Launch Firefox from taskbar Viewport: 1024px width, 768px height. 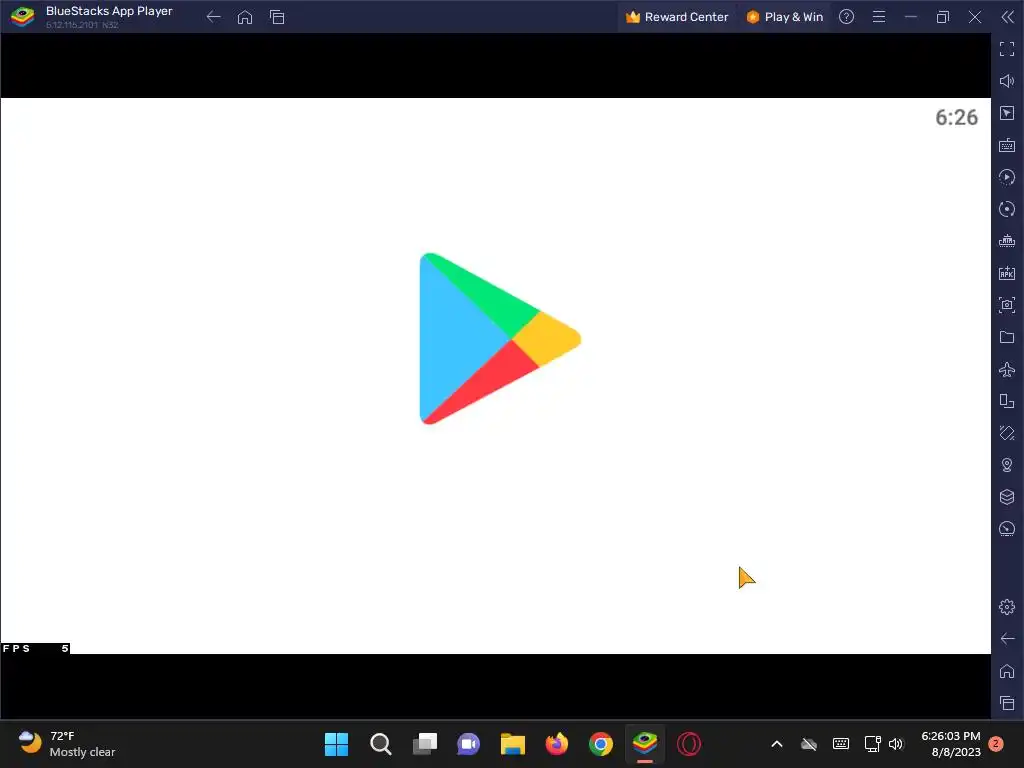click(556, 744)
